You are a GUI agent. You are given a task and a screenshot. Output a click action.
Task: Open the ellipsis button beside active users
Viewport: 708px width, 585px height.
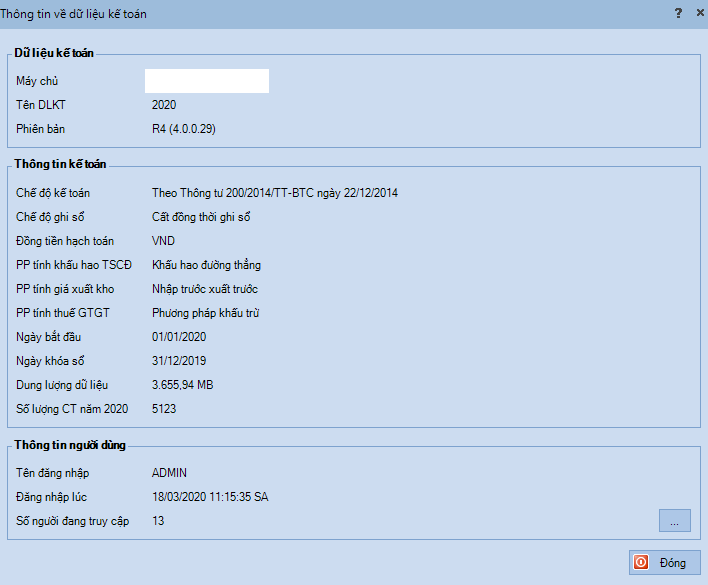click(x=674, y=521)
